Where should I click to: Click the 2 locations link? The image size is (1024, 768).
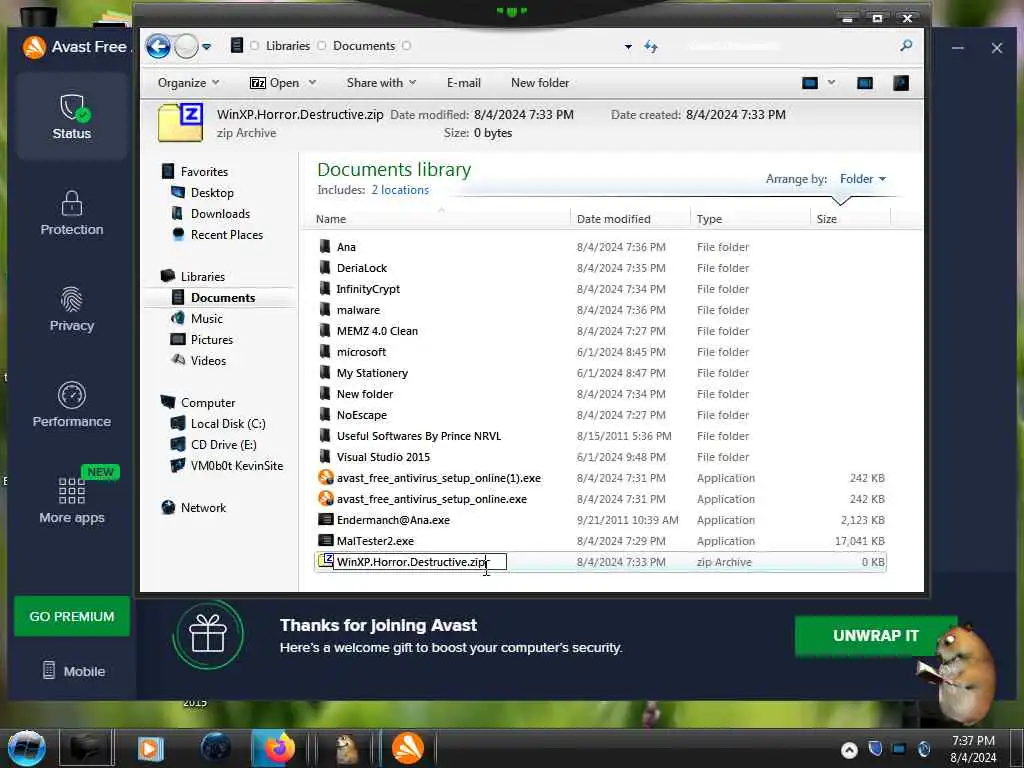click(x=400, y=190)
